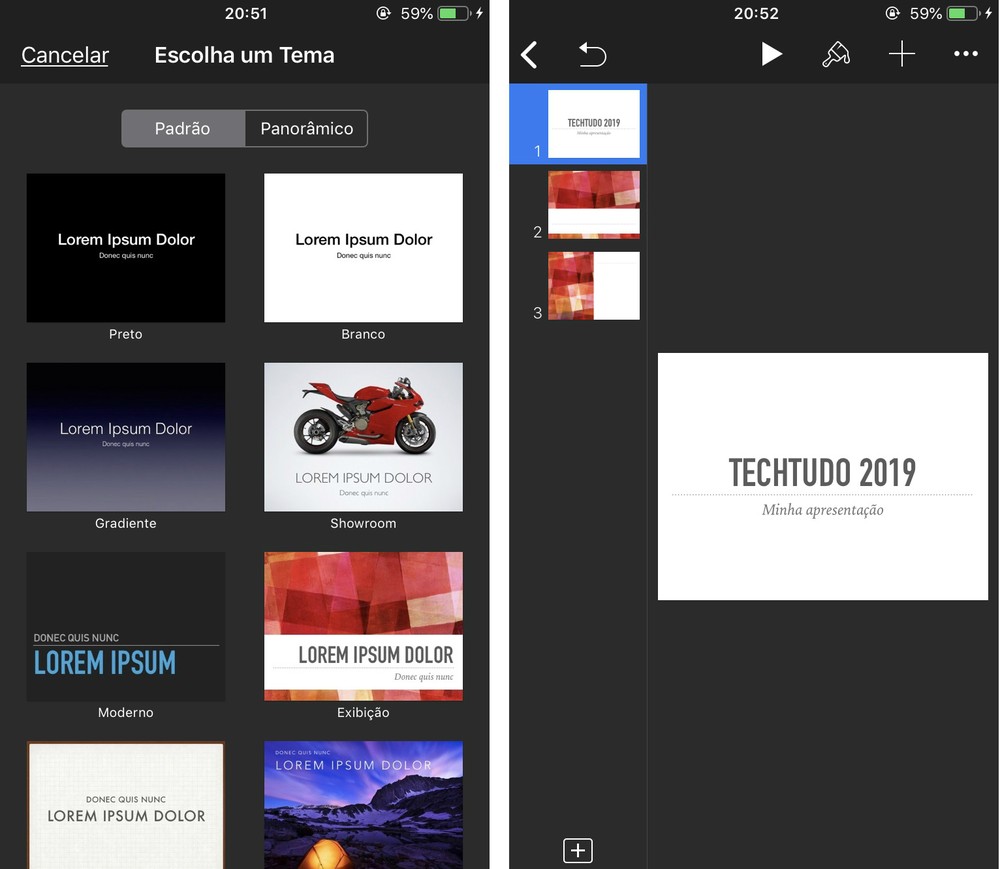
Task: Open the Format paintbrush tool
Action: [836, 54]
